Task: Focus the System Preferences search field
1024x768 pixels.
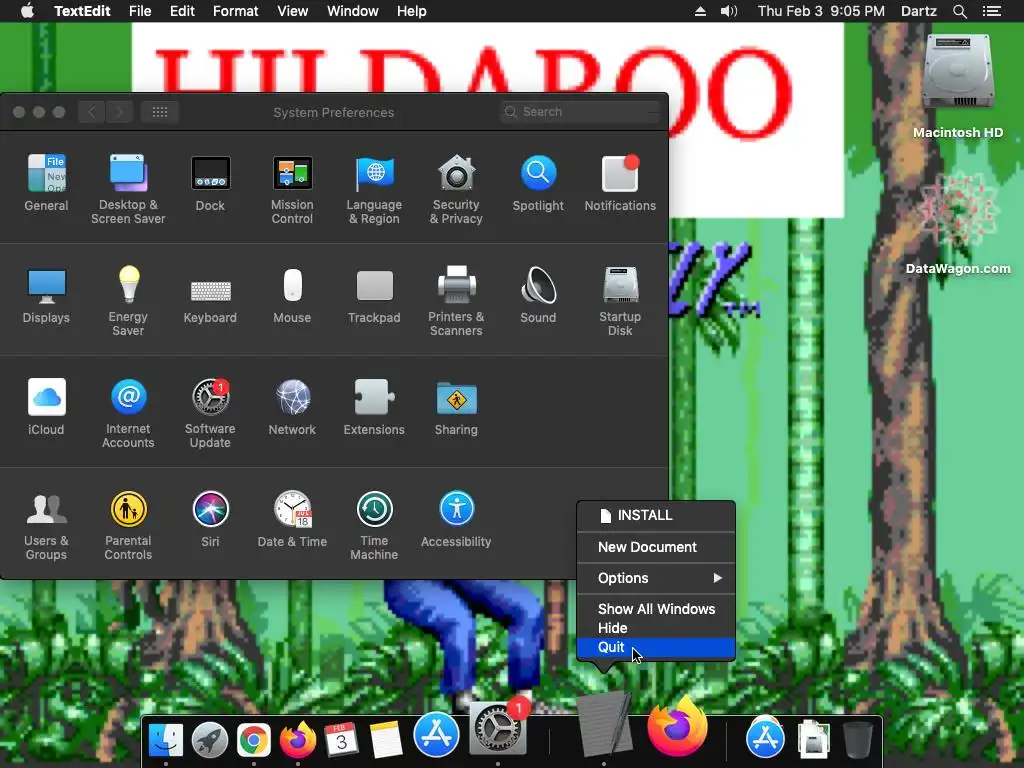Action: [x=581, y=112]
